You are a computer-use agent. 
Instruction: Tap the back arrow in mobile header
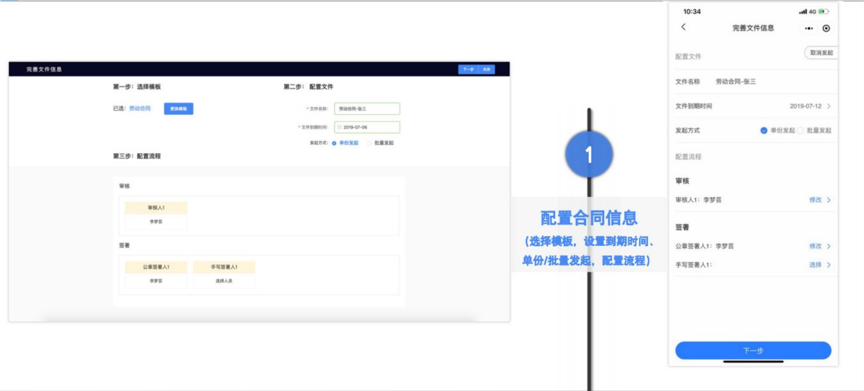(683, 27)
